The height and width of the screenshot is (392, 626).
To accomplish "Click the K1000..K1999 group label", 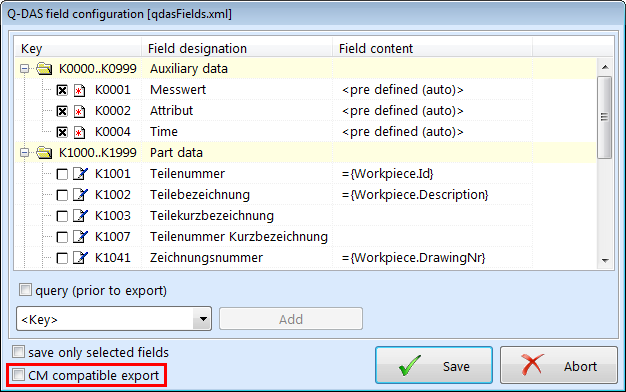I will point(98,152).
